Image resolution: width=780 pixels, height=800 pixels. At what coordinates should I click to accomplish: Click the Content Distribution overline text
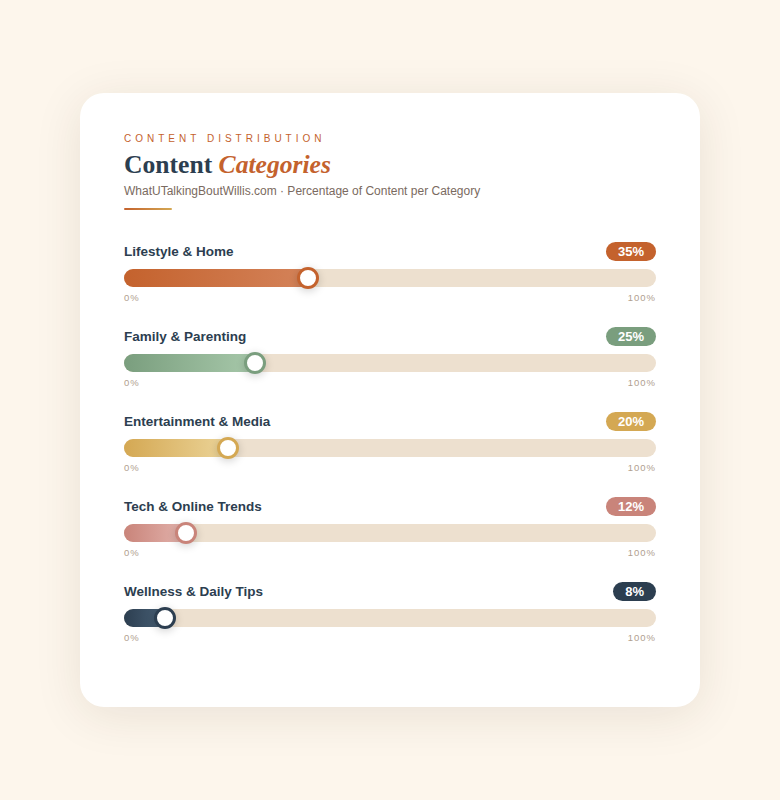coord(224,138)
